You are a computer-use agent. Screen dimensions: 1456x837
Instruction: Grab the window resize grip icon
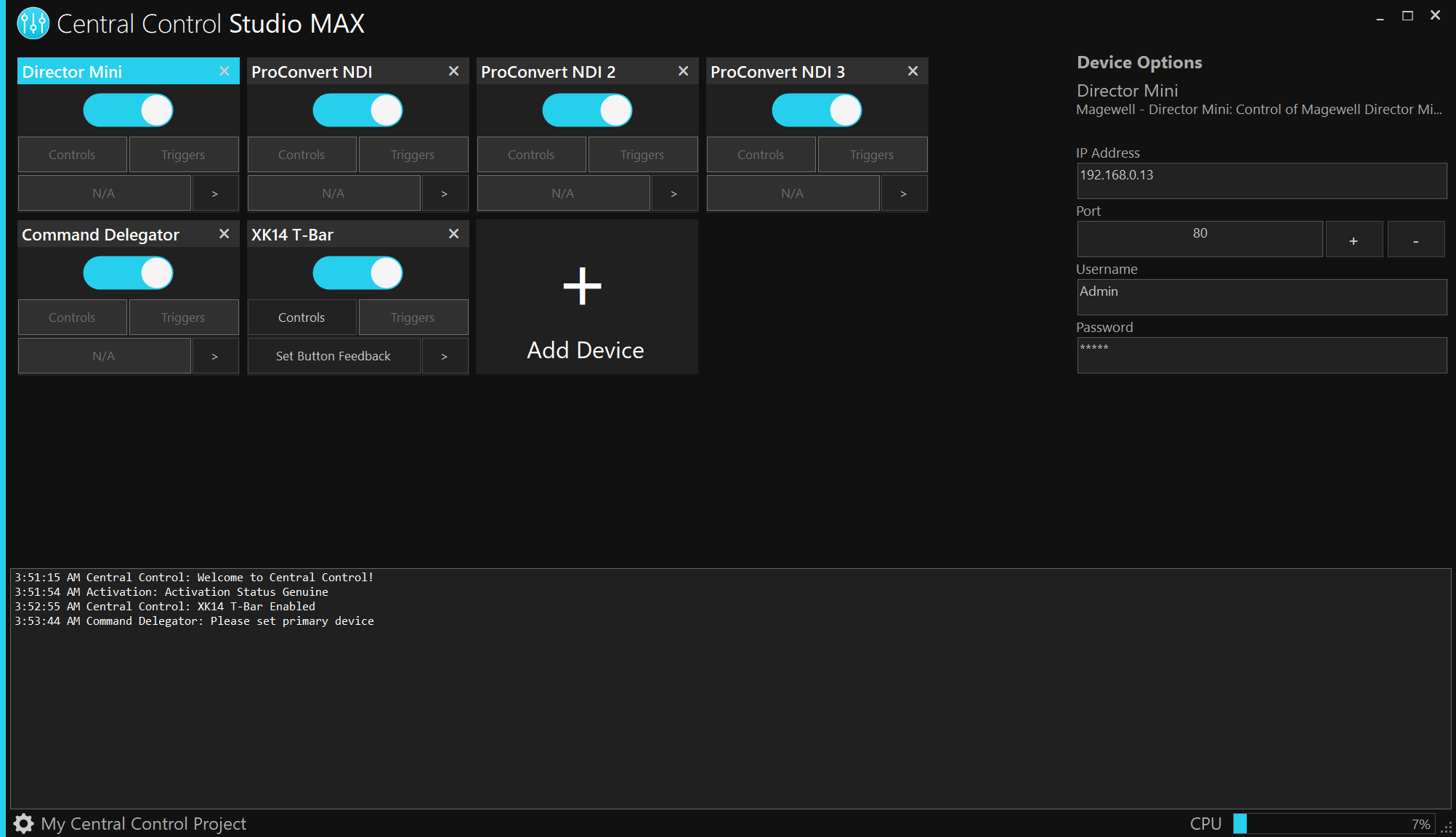click(1447, 828)
